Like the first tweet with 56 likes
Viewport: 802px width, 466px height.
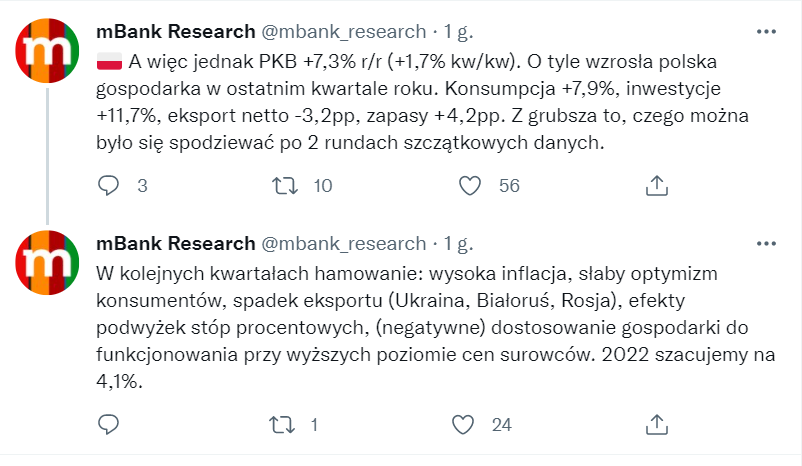[470, 185]
